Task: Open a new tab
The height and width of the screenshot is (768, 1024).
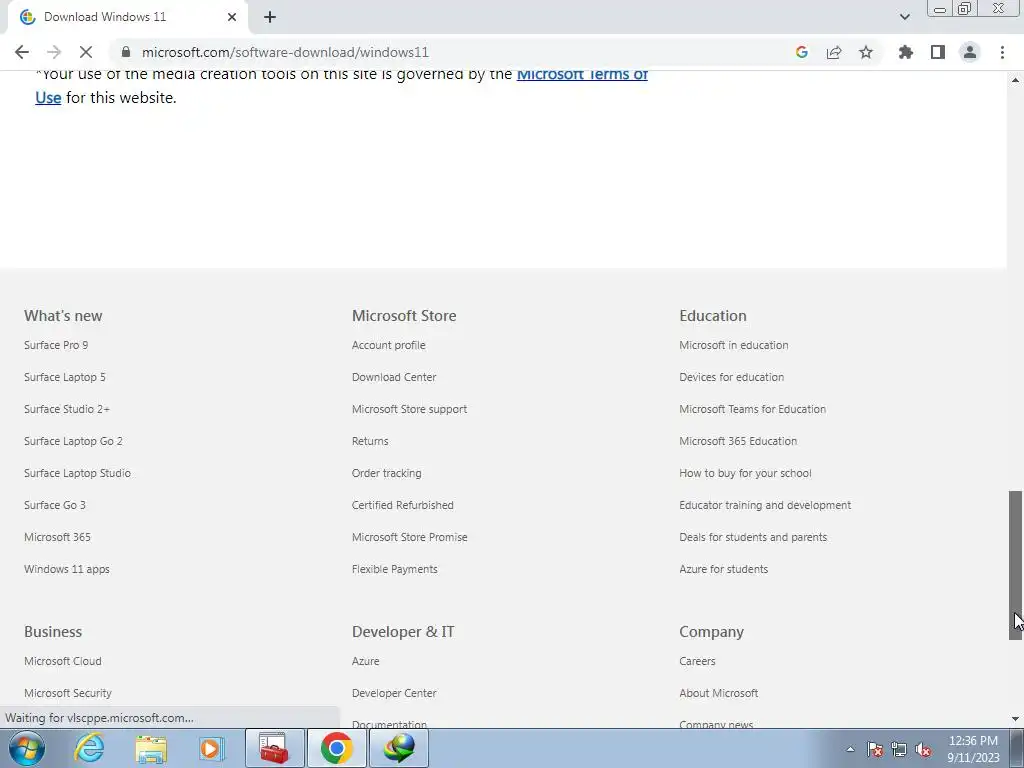Action: coord(270,17)
